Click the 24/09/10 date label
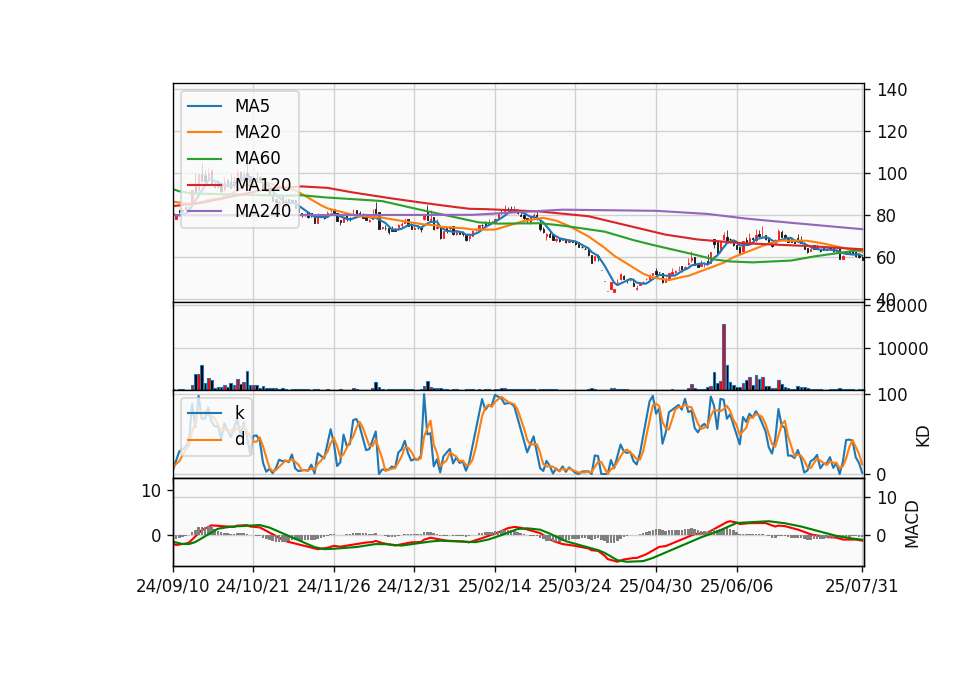Viewport: 960px width, 690px height. point(173,586)
